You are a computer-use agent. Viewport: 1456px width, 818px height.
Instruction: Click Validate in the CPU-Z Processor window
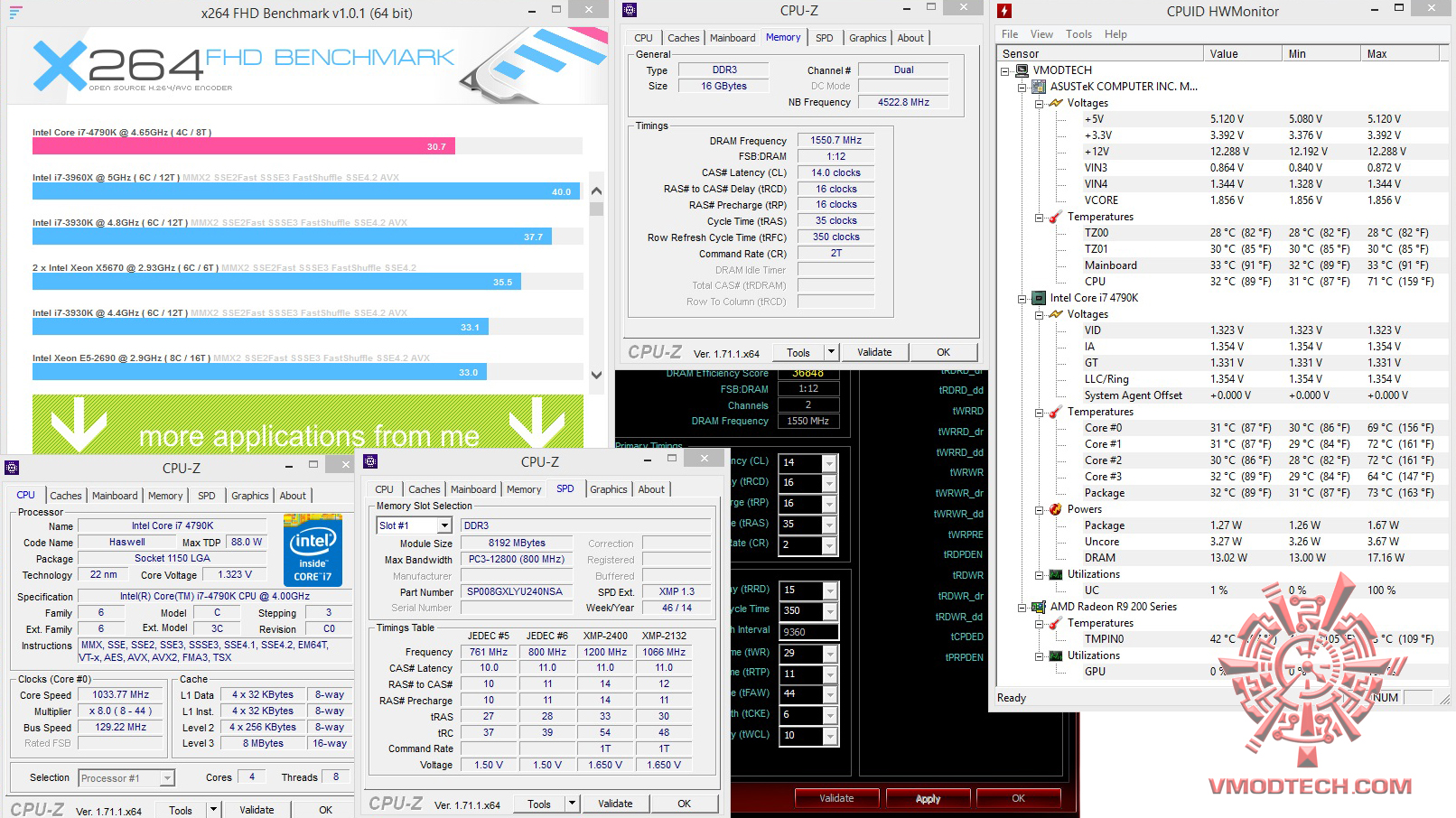257,810
